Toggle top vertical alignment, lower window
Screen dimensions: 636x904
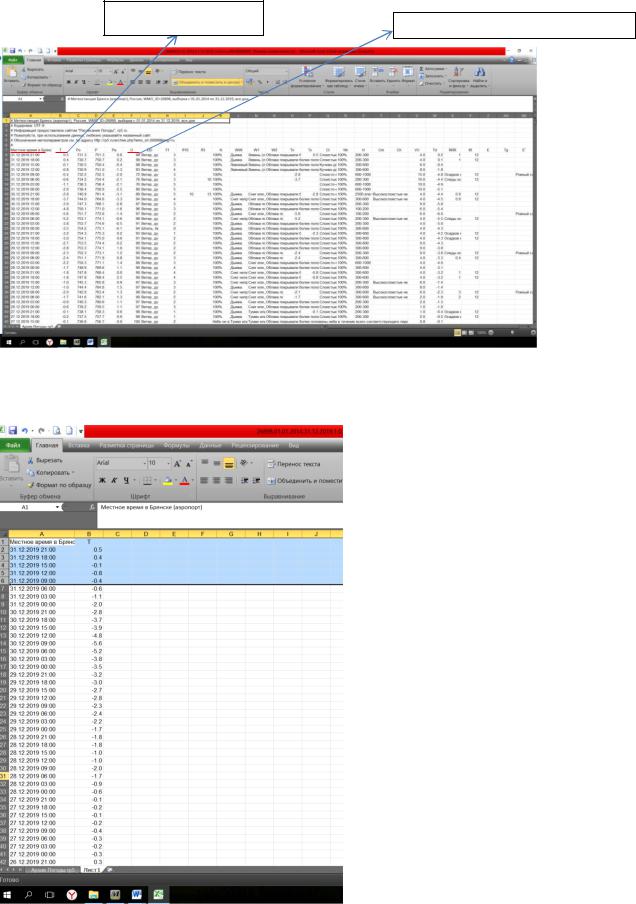coord(205,462)
